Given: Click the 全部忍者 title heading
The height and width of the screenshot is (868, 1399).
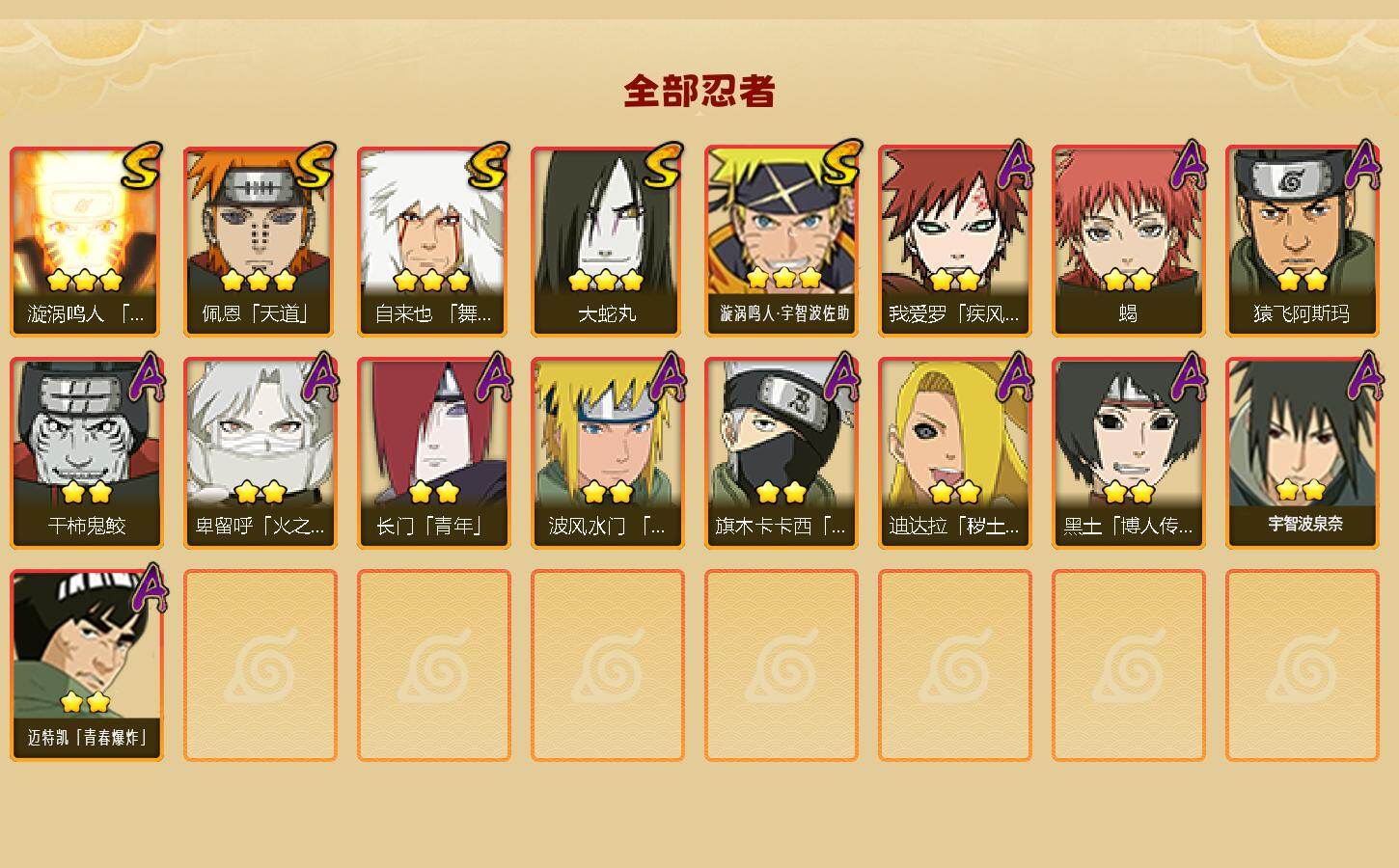Looking at the screenshot, I should (x=699, y=92).
